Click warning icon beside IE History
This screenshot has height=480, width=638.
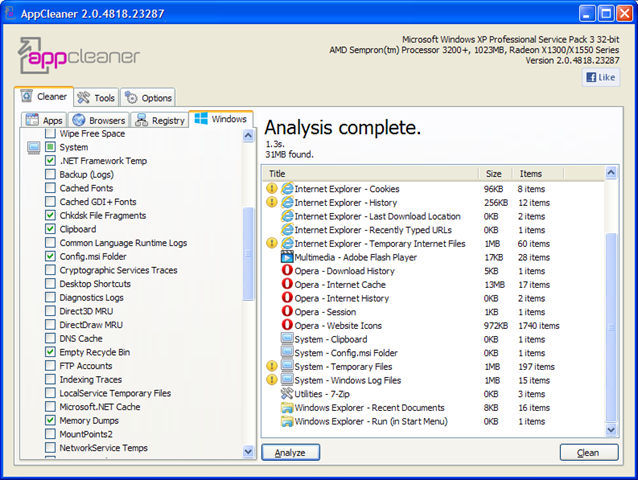[271, 203]
